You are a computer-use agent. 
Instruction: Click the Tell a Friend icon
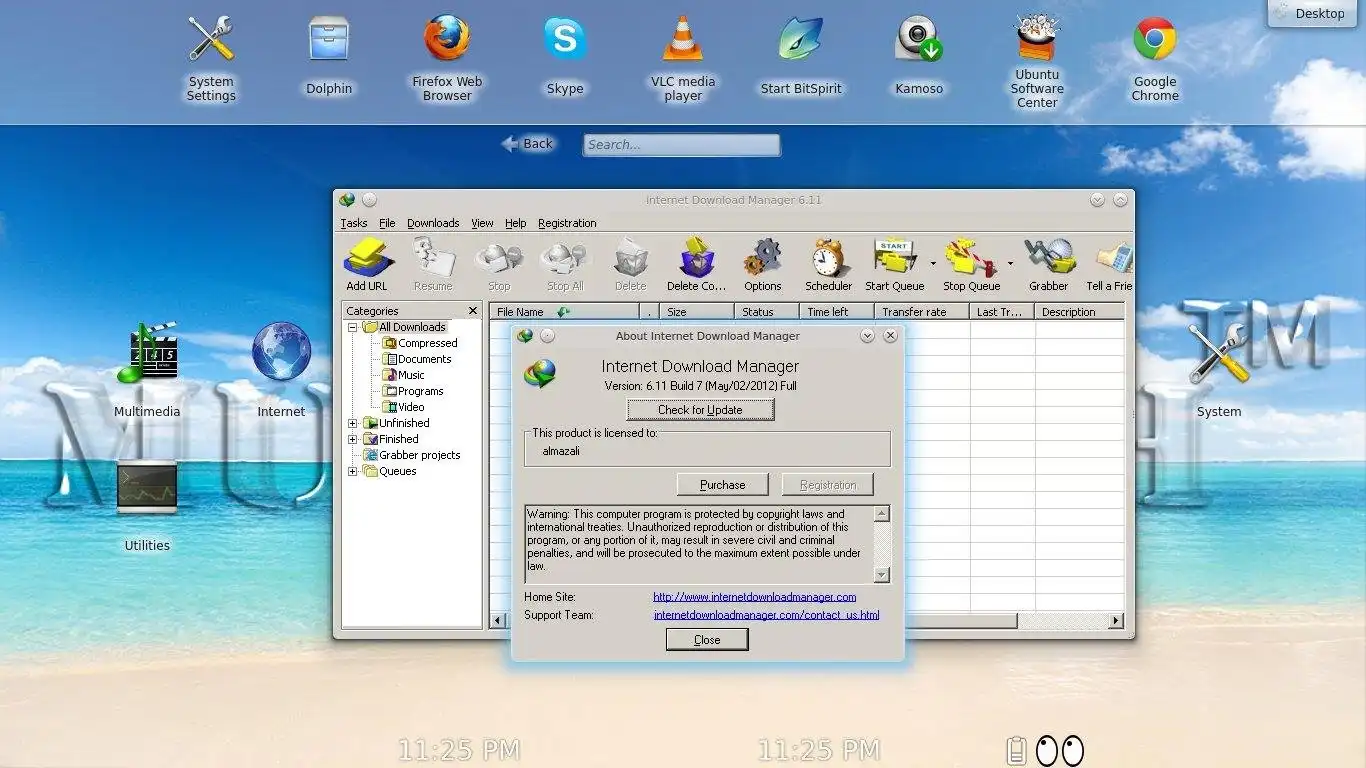click(1113, 258)
